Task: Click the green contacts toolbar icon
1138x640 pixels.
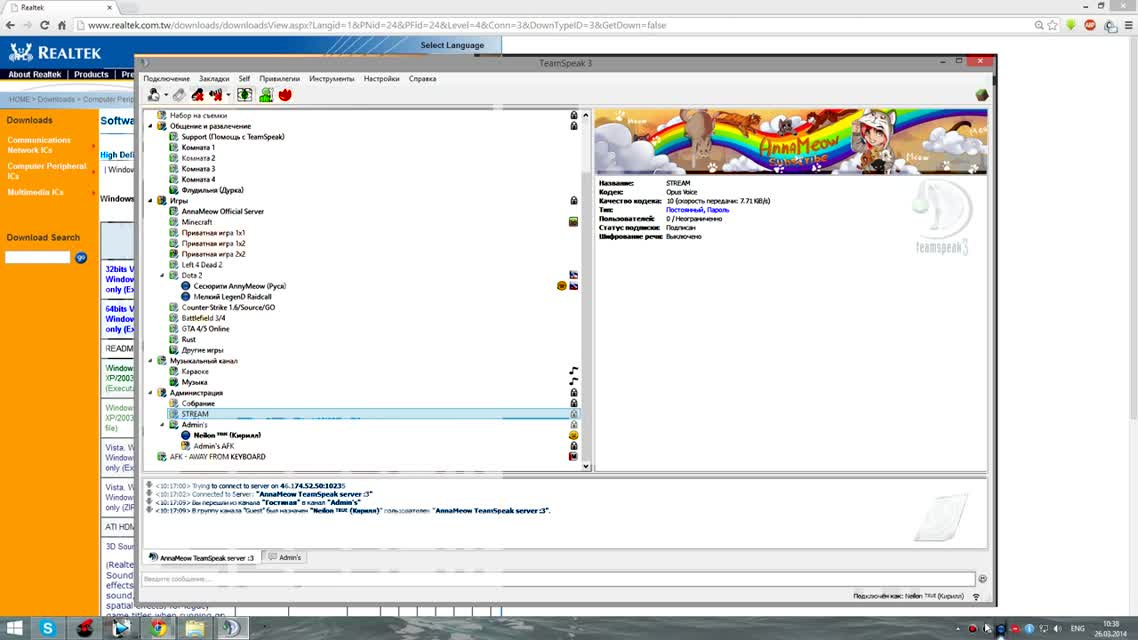Action: point(266,95)
